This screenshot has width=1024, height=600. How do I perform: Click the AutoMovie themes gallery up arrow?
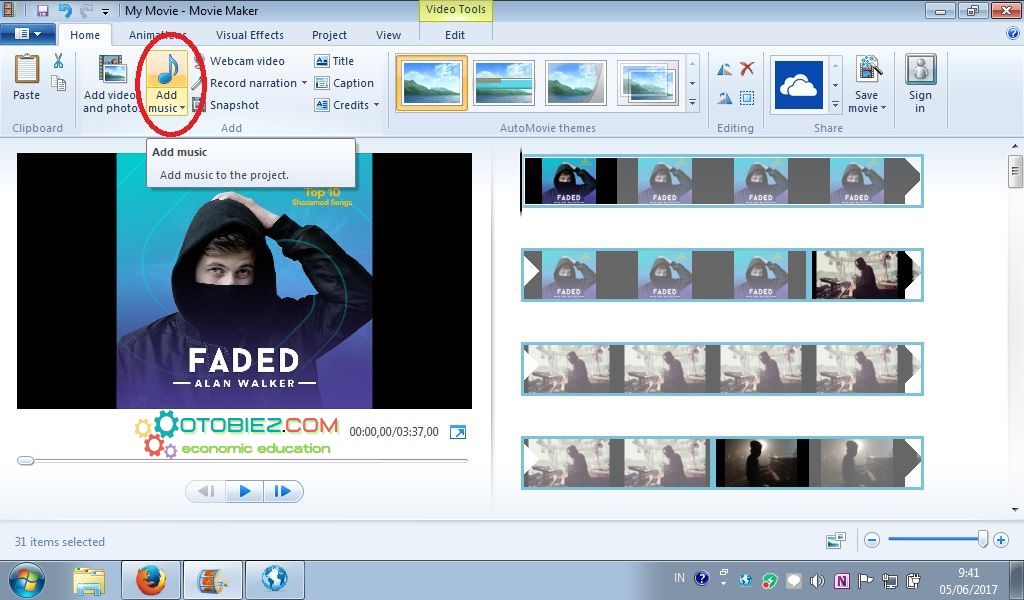point(692,63)
